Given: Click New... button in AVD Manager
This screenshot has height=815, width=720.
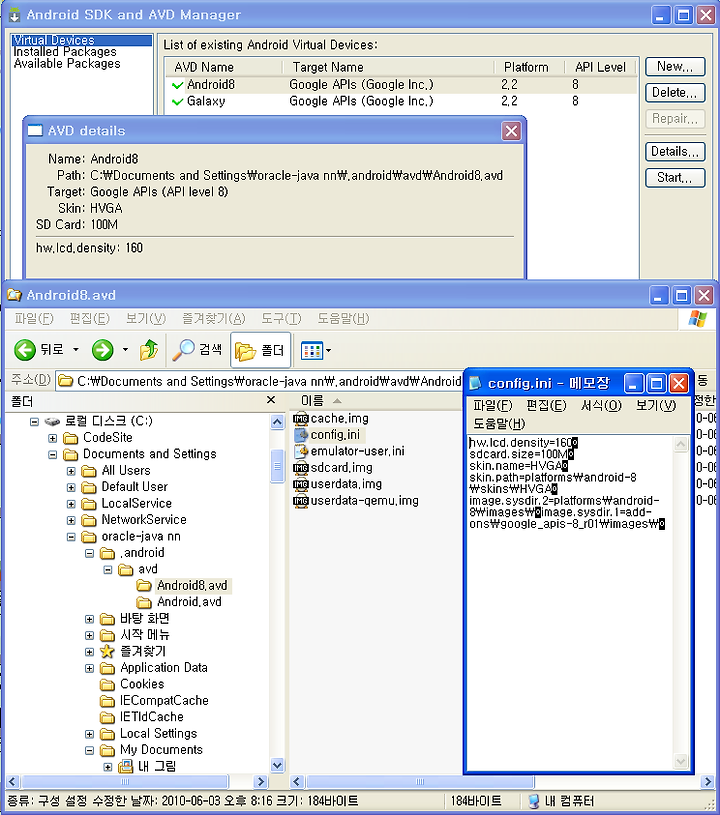Looking at the screenshot, I should [675, 67].
